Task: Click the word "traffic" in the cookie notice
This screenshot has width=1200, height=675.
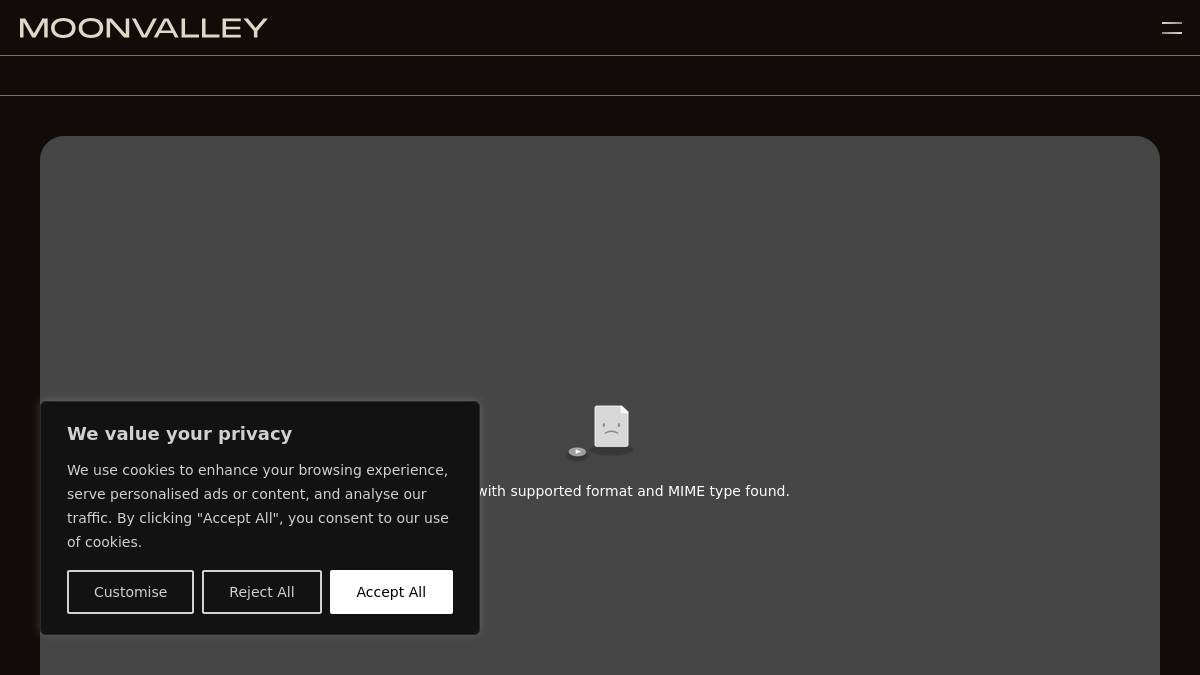Action: point(86,518)
